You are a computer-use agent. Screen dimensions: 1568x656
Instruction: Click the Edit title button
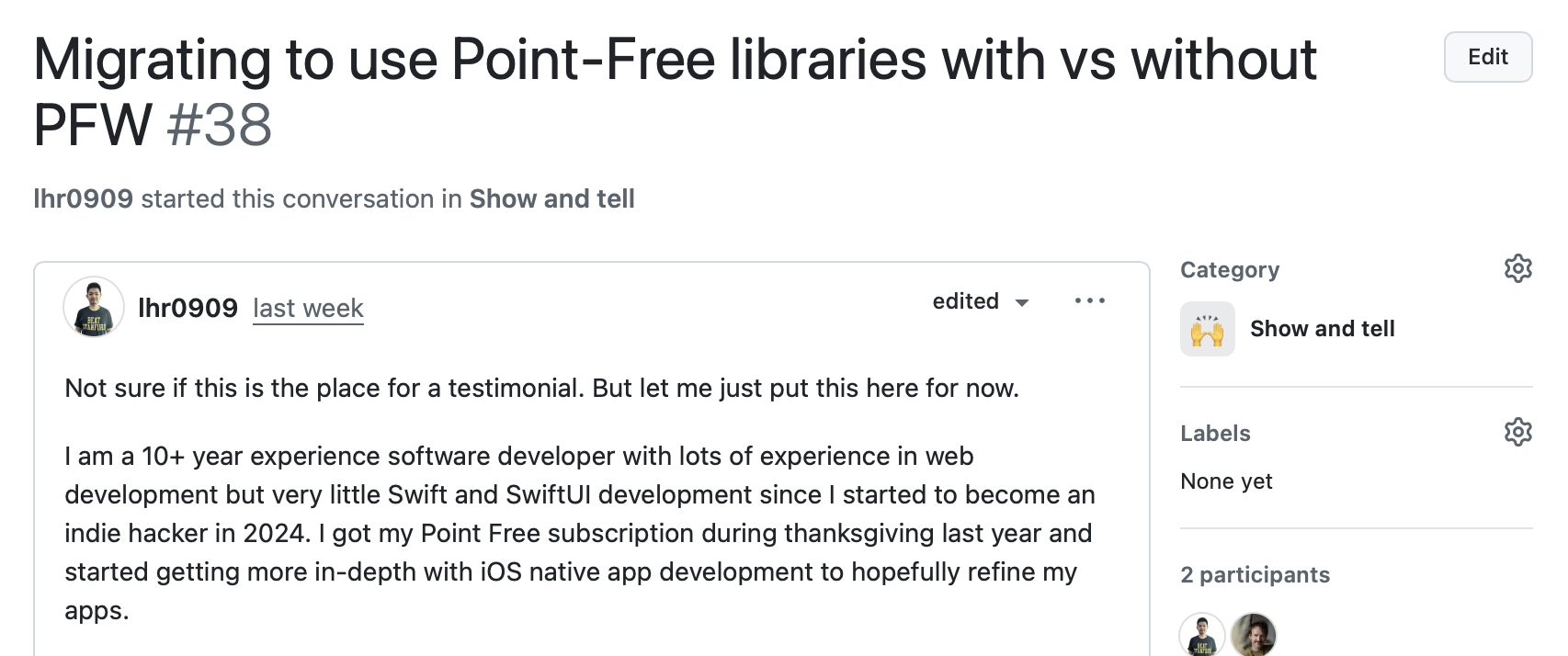tap(1487, 57)
